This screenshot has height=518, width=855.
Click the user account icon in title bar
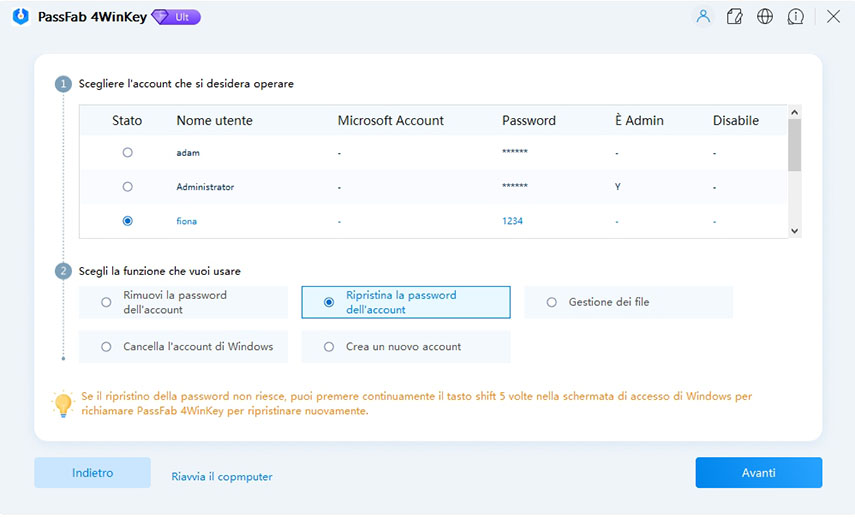[703, 17]
